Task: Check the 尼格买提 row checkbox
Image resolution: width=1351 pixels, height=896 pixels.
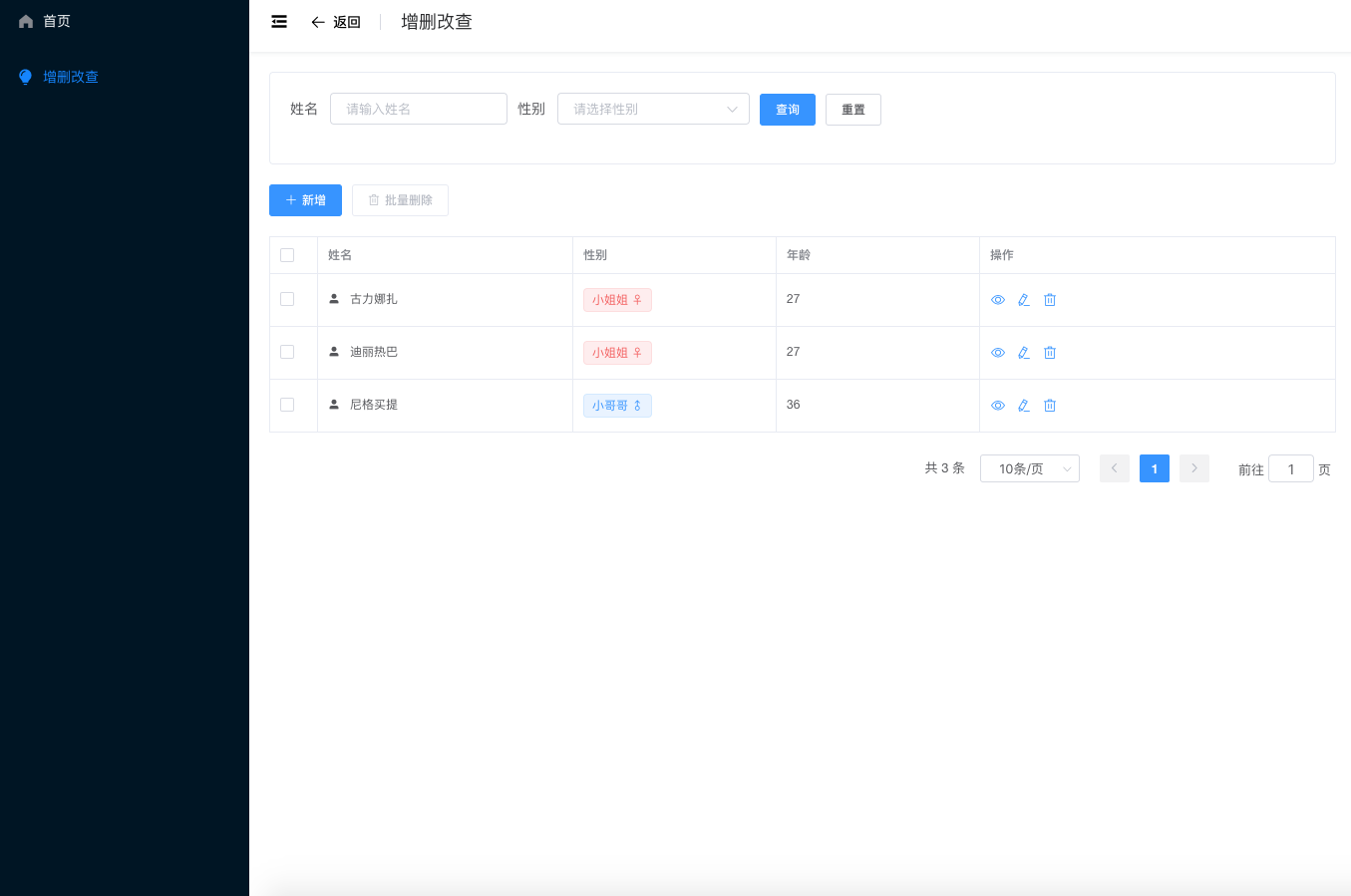Action: pyautogui.click(x=287, y=405)
